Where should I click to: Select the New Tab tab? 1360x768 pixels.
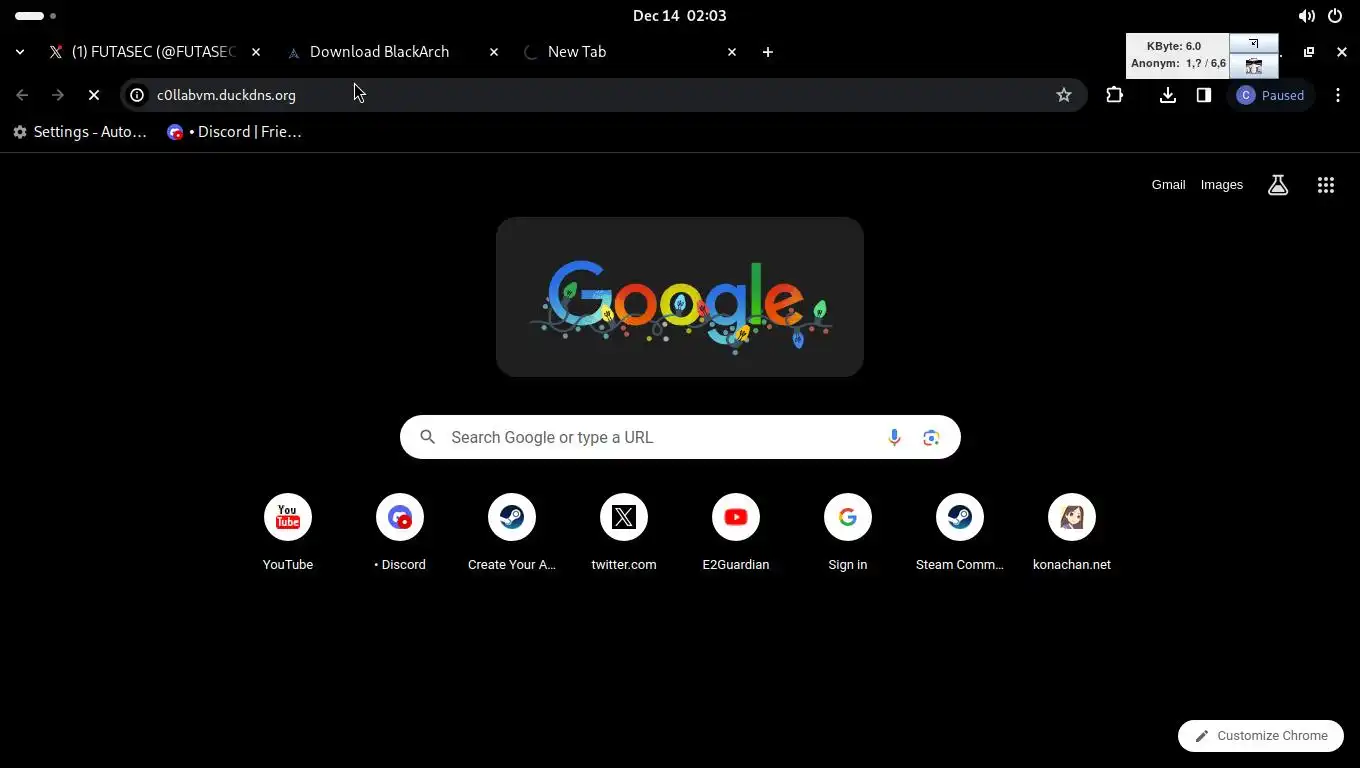[629, 52]
